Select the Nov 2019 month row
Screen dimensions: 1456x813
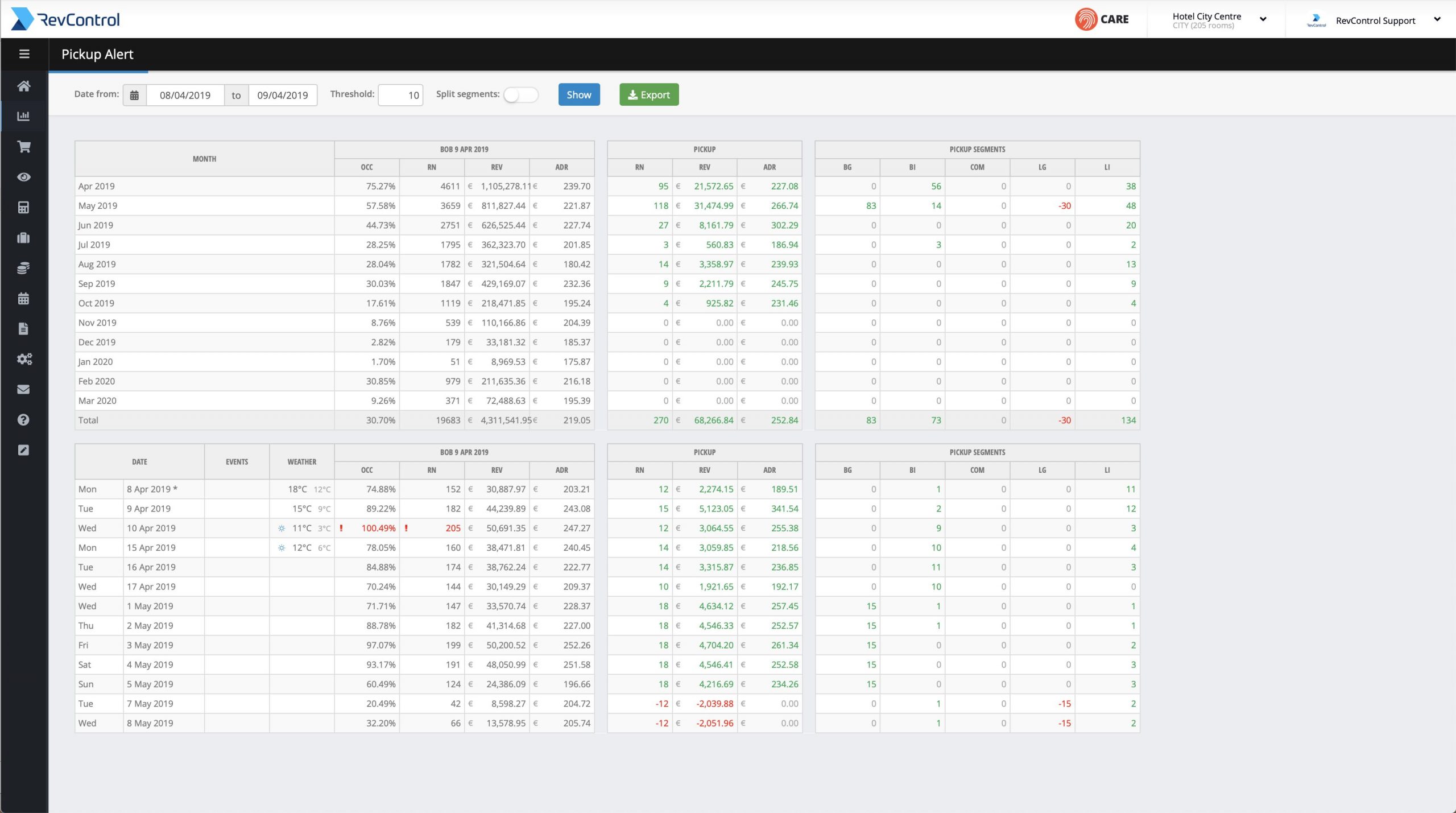pos(204,323)
